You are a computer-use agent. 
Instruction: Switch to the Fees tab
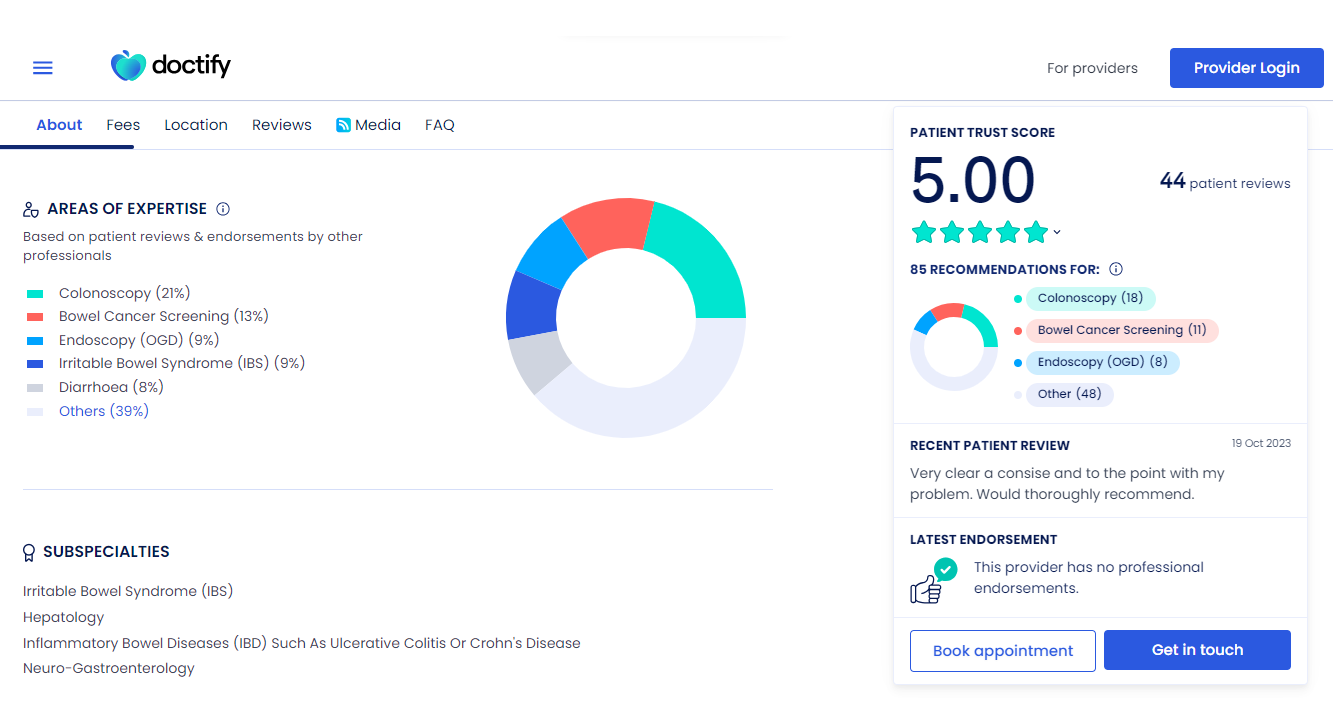(122, 124)
